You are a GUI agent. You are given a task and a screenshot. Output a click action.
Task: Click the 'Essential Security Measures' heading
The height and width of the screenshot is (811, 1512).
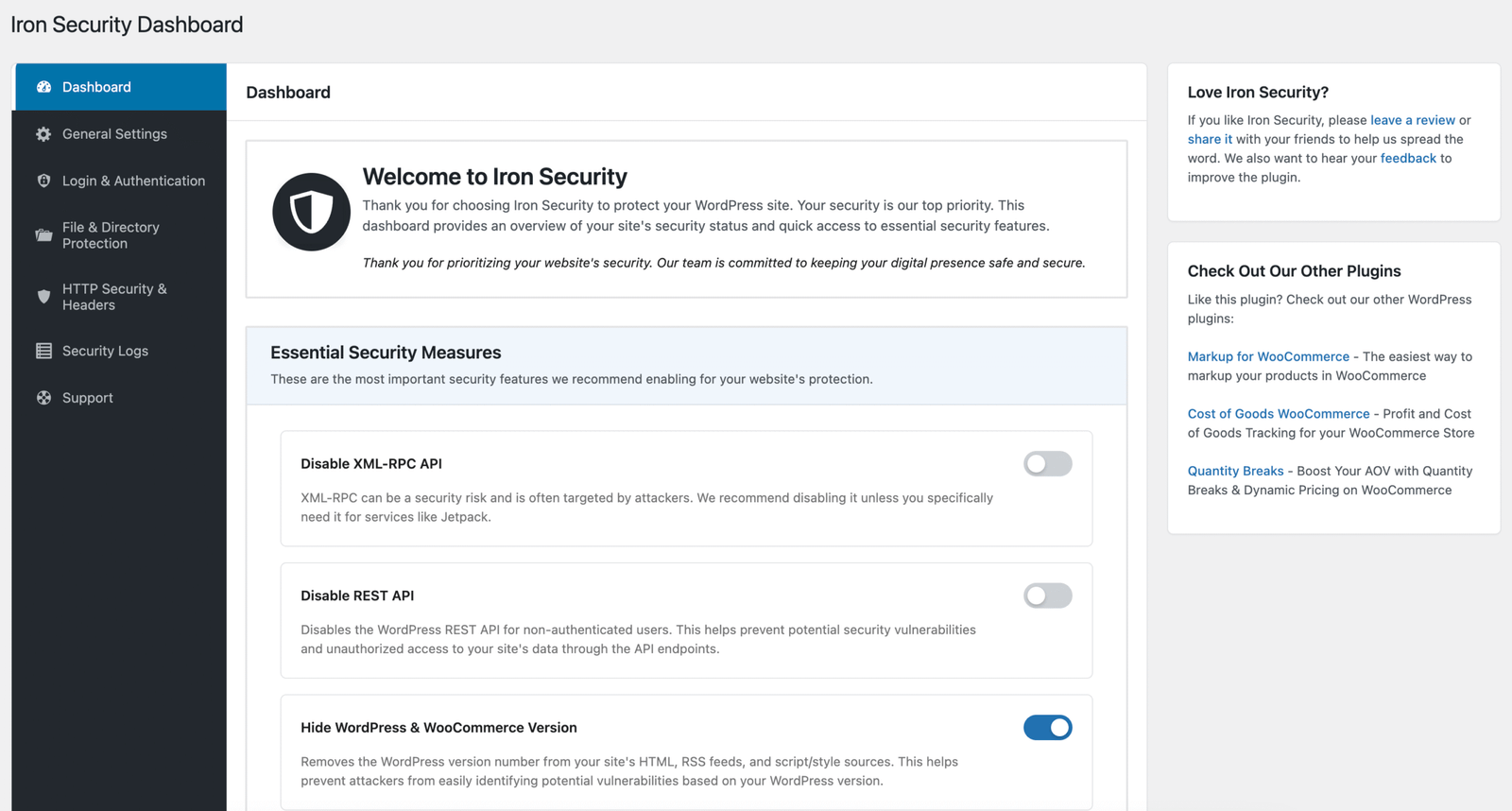tap(386, 353)
